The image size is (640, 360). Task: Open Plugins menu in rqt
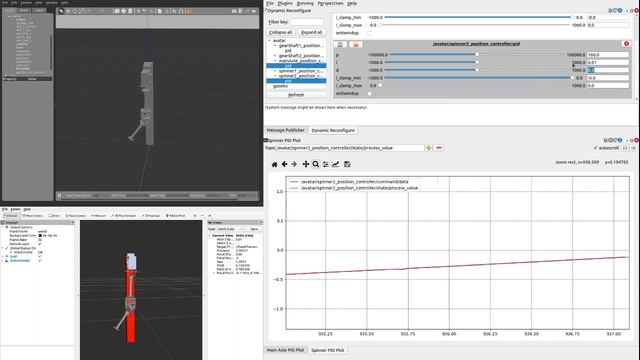point(285,3)
